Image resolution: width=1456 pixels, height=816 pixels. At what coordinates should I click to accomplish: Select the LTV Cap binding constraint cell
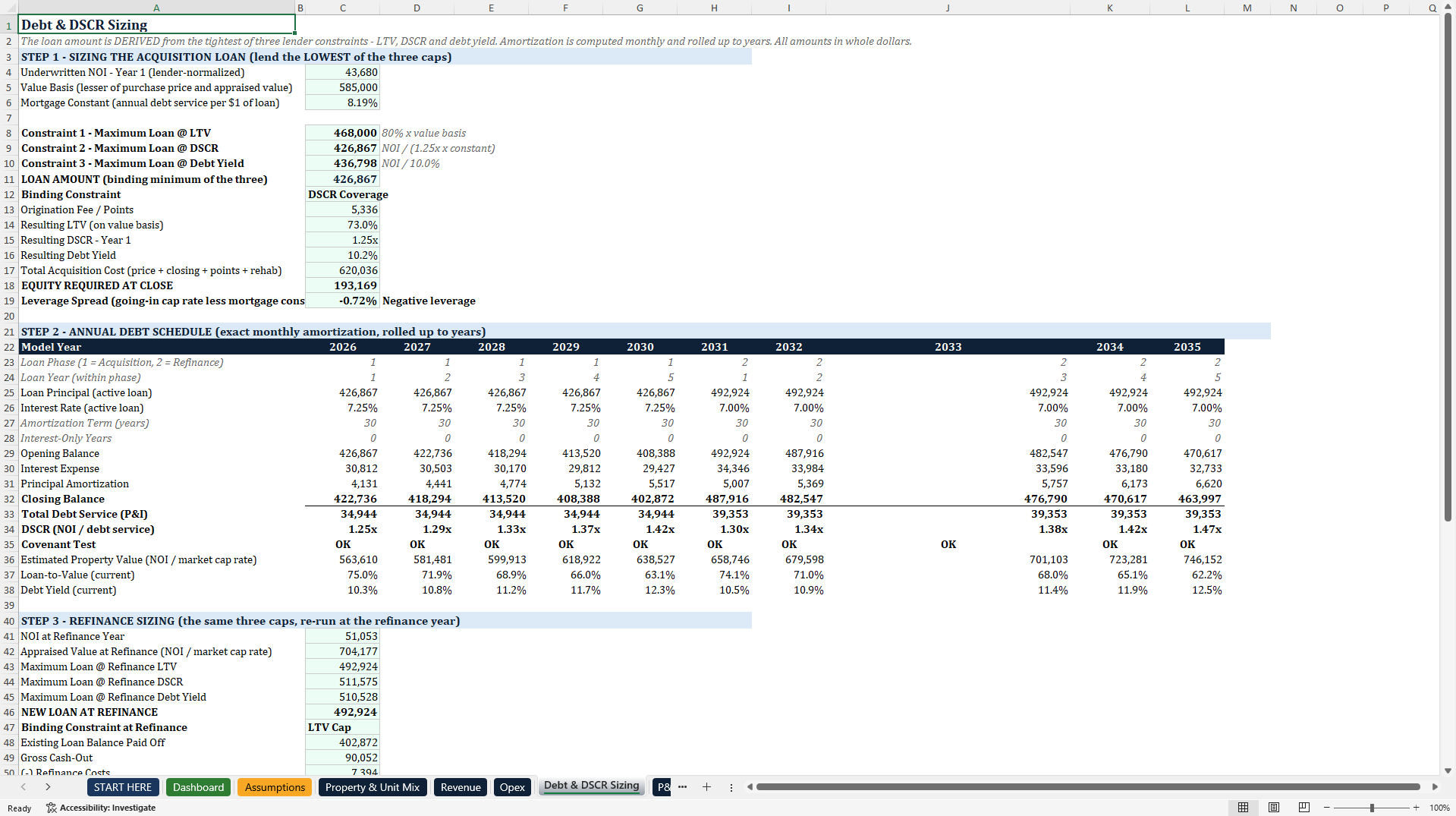pos(342,727)
